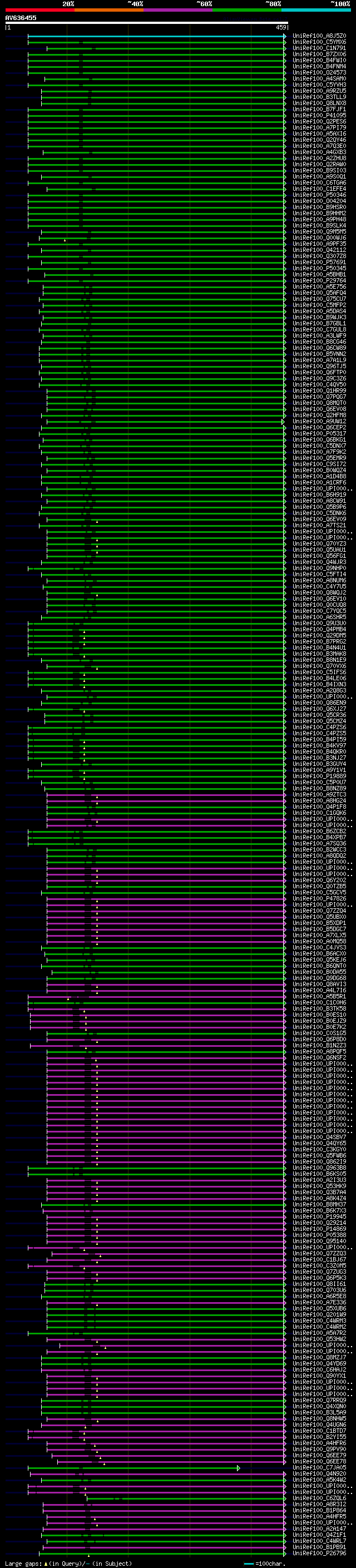
Task: Select the UniRef100_Q5CMZ4 label
Action: [x=319, y=721]
